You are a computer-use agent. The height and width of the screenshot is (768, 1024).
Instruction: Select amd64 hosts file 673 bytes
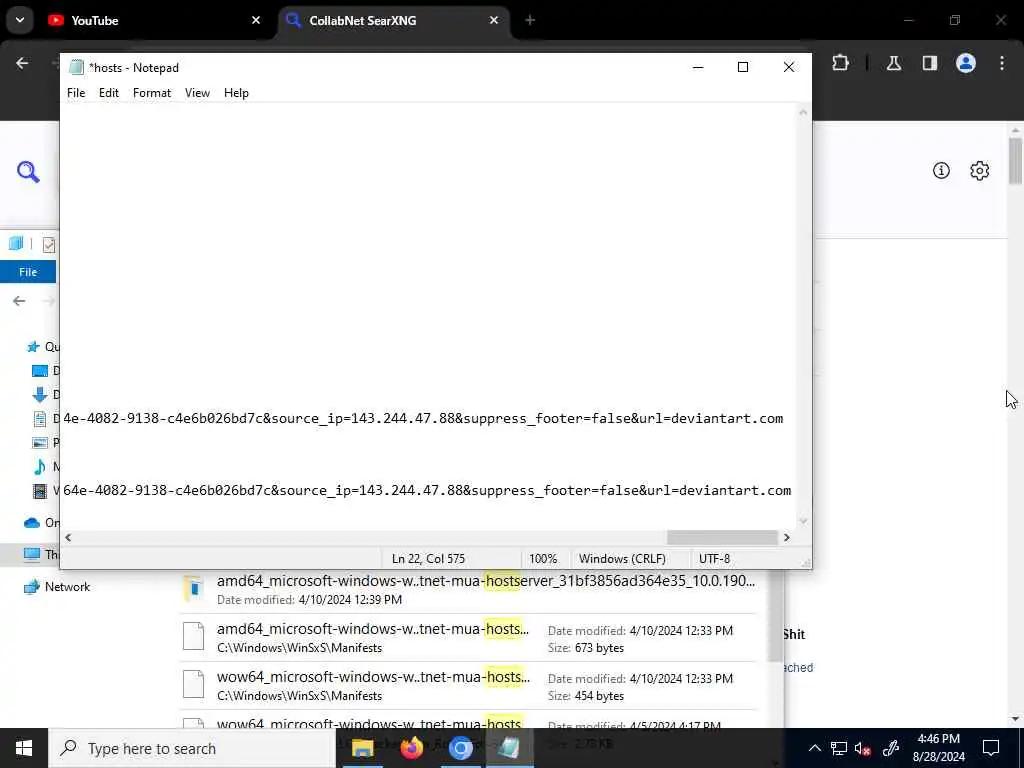(469, 638)
